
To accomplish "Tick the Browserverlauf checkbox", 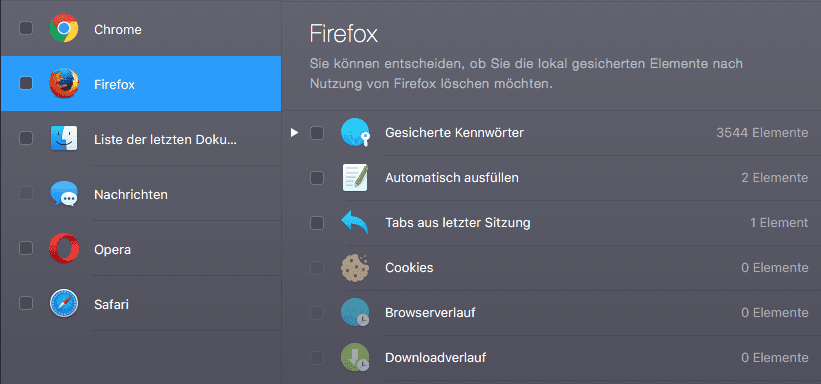I will [x=317, y=313].
